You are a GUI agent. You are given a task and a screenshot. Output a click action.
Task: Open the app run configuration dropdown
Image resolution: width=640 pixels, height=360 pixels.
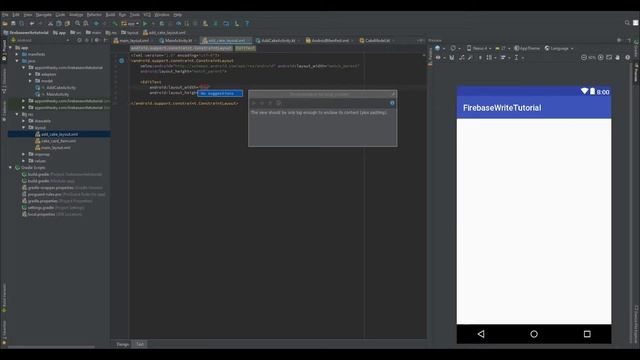130,24
